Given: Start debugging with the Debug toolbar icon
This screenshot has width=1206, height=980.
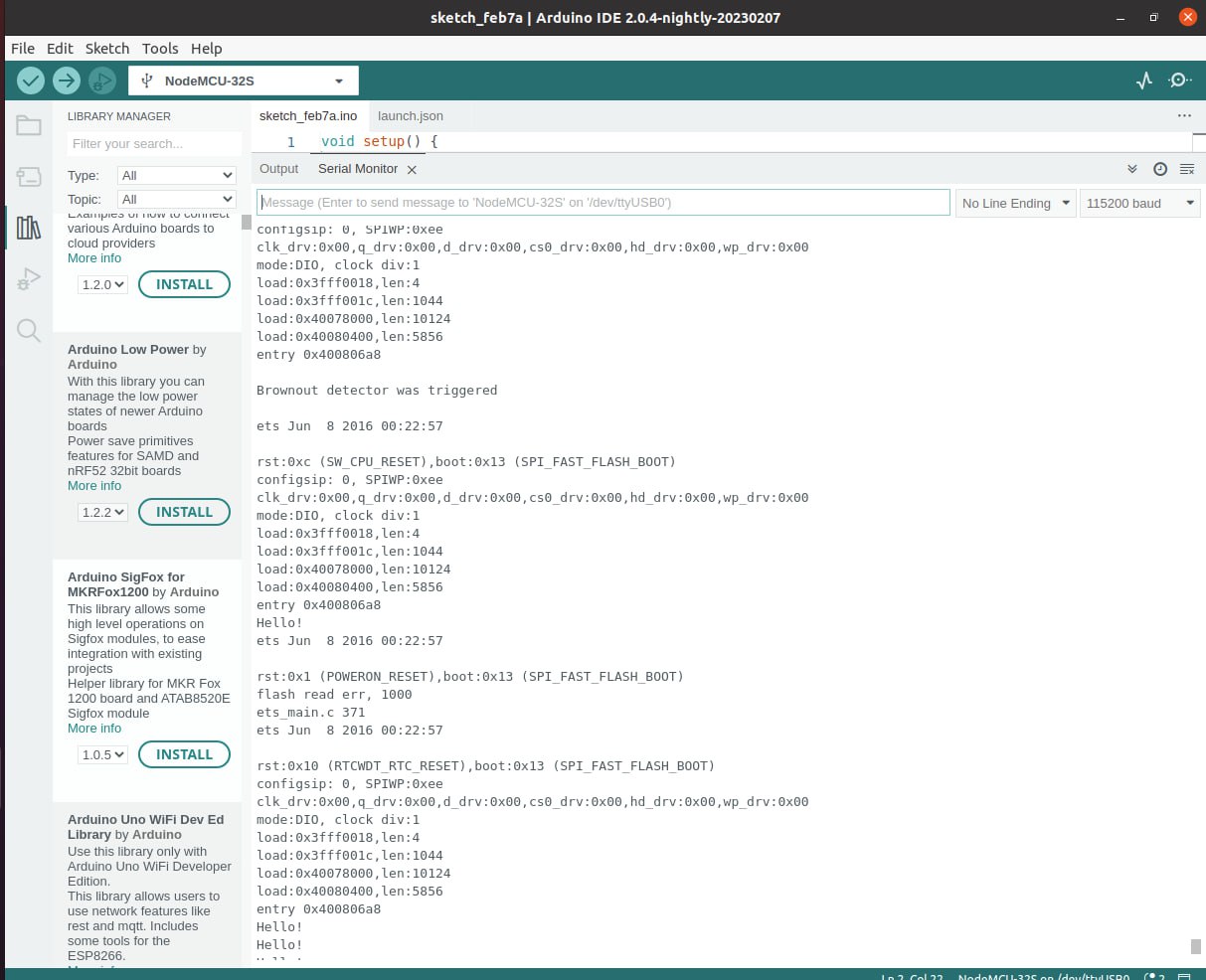Looking at the screenshot, I should click(101, 81).
